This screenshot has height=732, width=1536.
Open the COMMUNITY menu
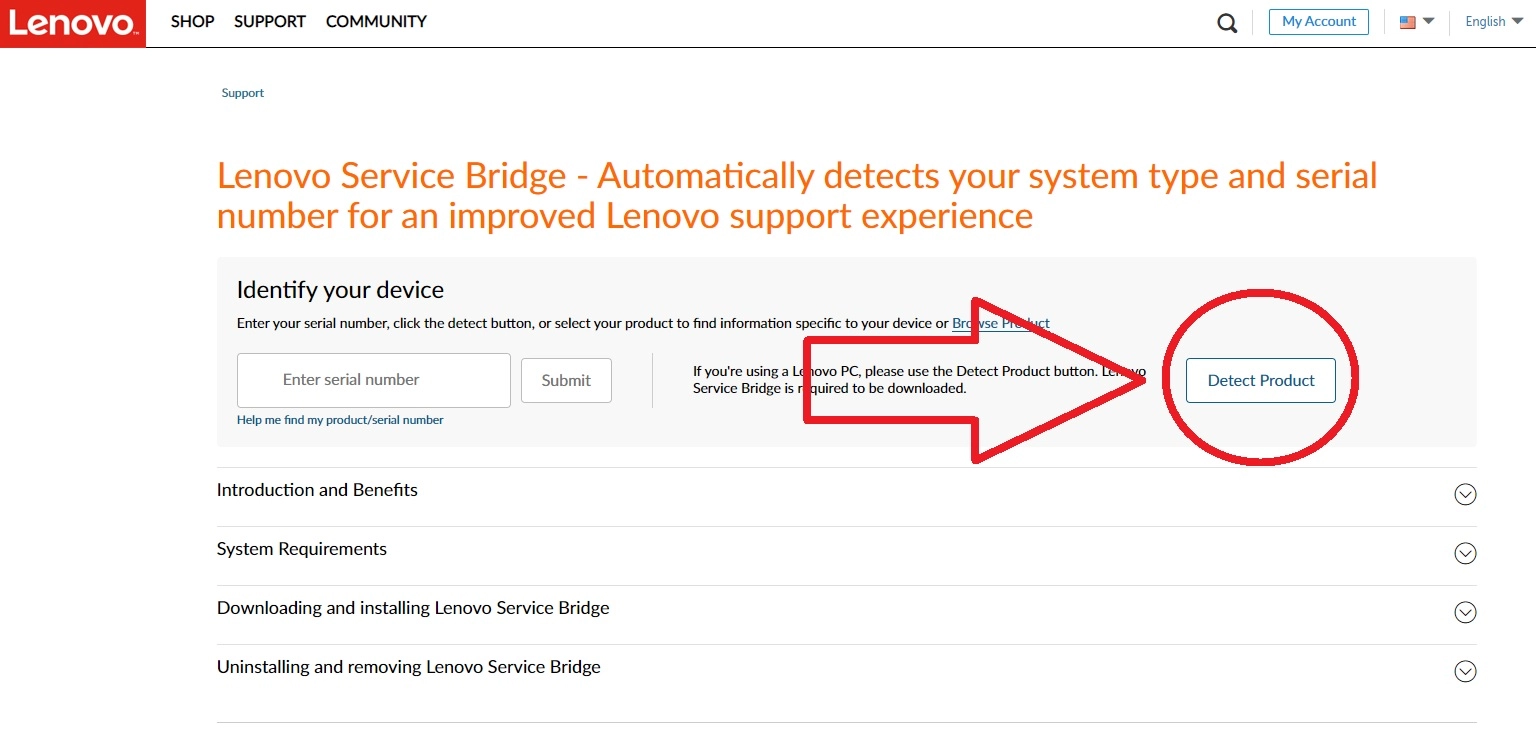(x=376, y=21)
